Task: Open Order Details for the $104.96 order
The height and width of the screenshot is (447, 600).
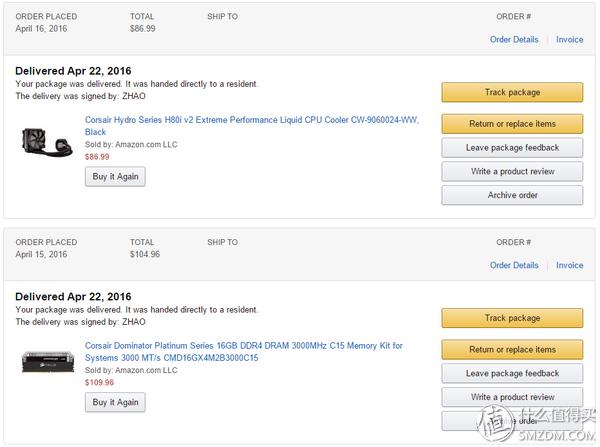Action: pos(514,266)
